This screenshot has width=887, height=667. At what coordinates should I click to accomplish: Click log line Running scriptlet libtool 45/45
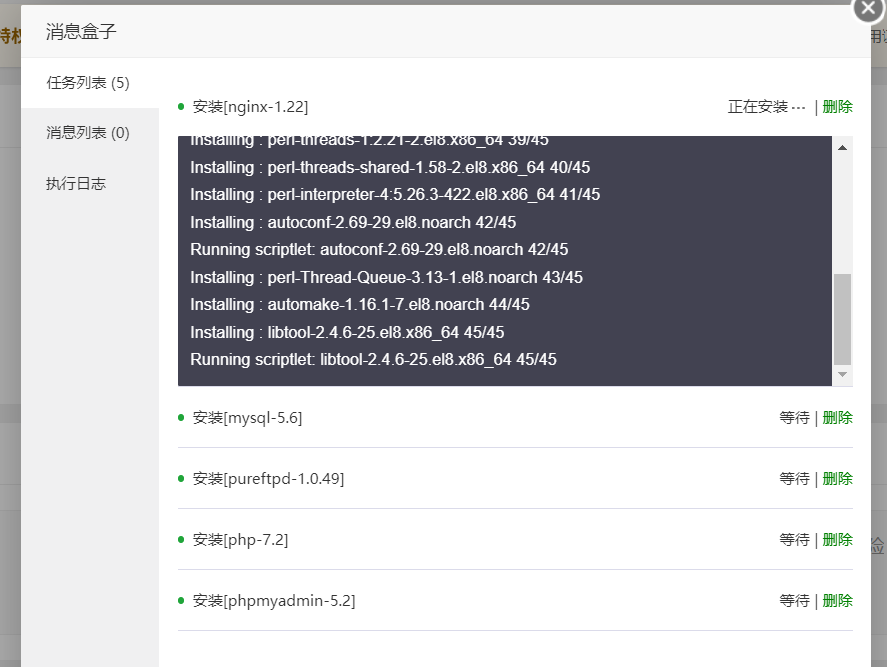point(373,359)
